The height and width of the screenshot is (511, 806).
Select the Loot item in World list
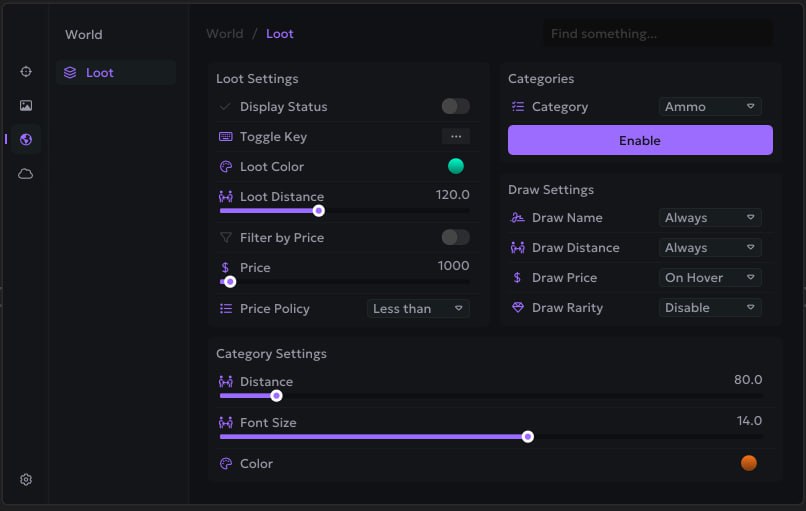(100, 73)
